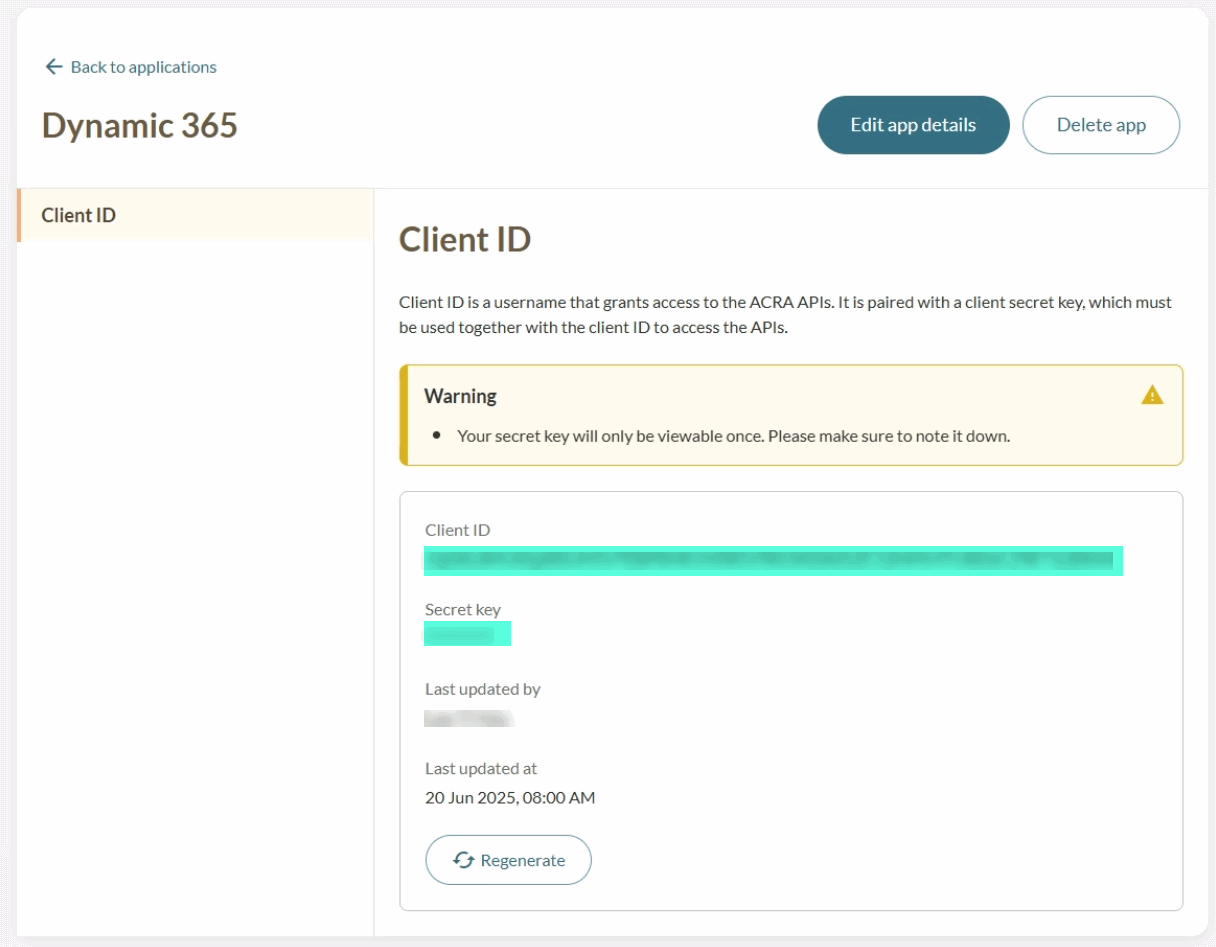Select the Client ID sidebar tab

tap(195, 215)
